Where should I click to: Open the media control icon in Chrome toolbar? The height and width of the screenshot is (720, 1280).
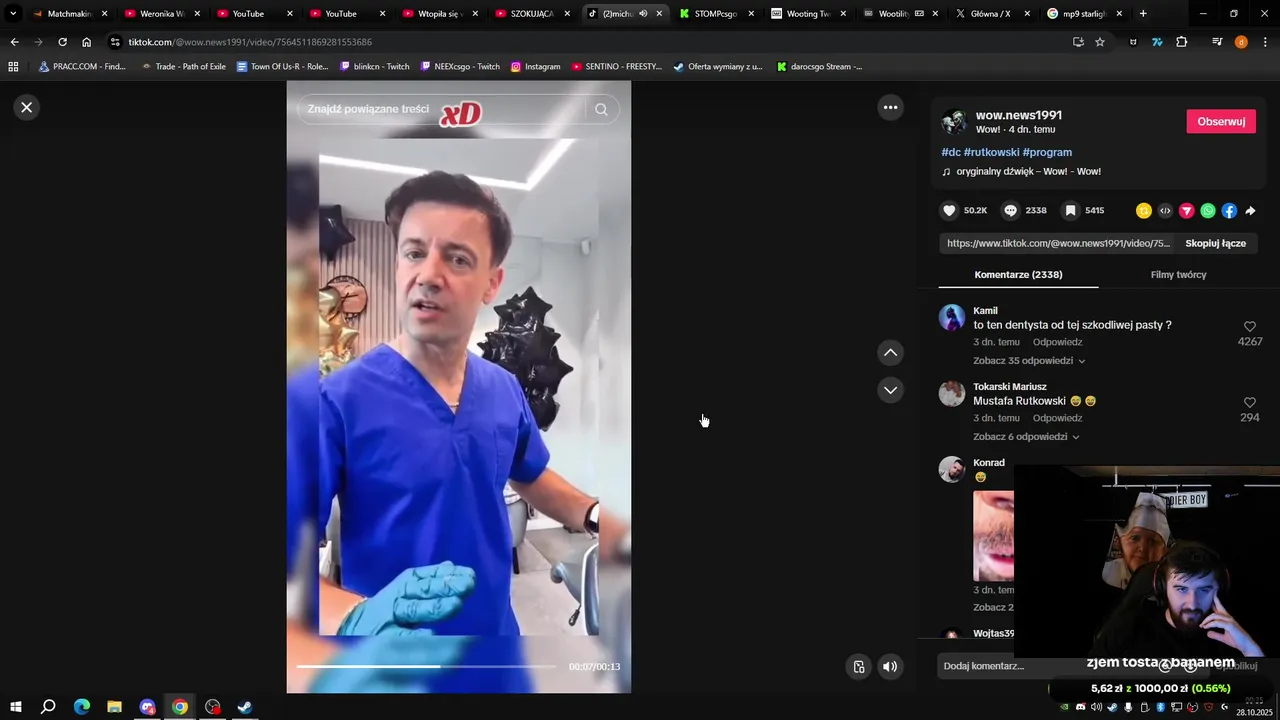1217,42
